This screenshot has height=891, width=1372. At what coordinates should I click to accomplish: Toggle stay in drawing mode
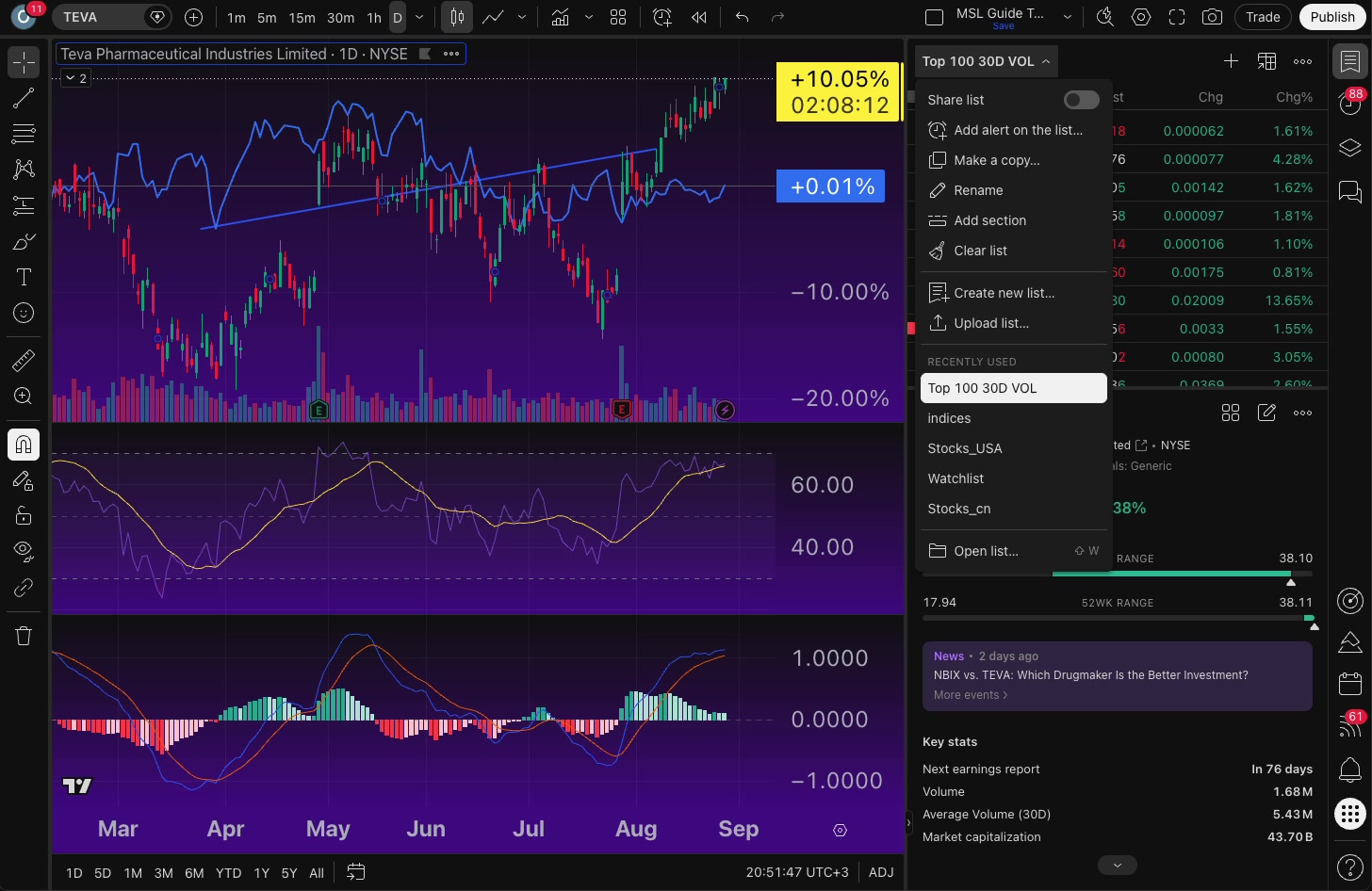tap(24, 480)
